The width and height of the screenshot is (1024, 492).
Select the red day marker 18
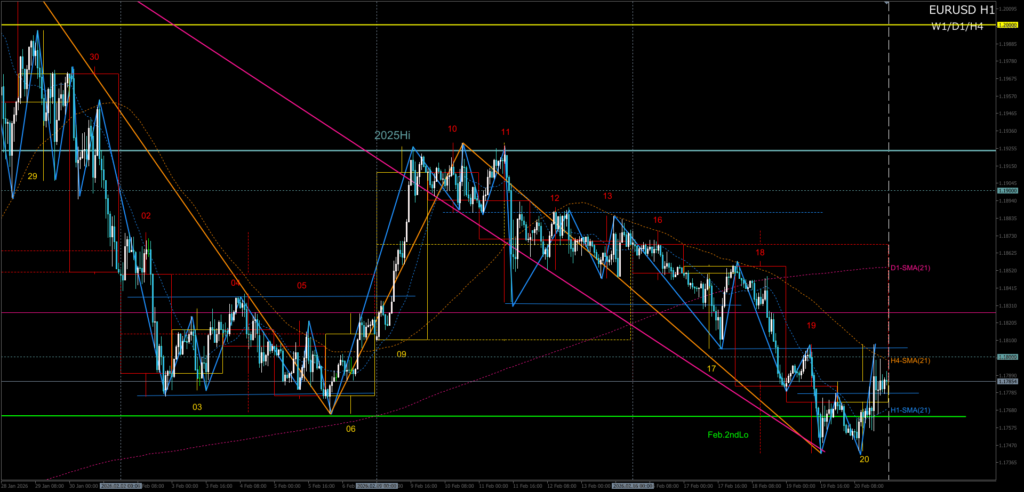(x=761, y=253)
